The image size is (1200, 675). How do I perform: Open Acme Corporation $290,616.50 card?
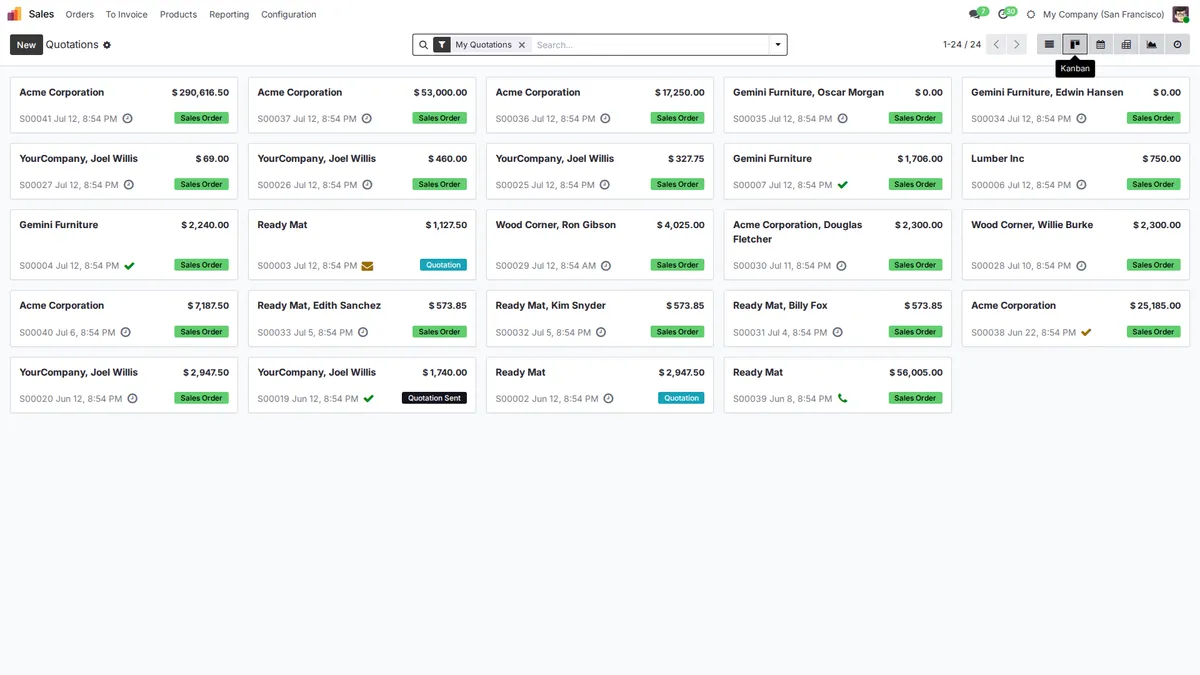(x=124, y=105)
